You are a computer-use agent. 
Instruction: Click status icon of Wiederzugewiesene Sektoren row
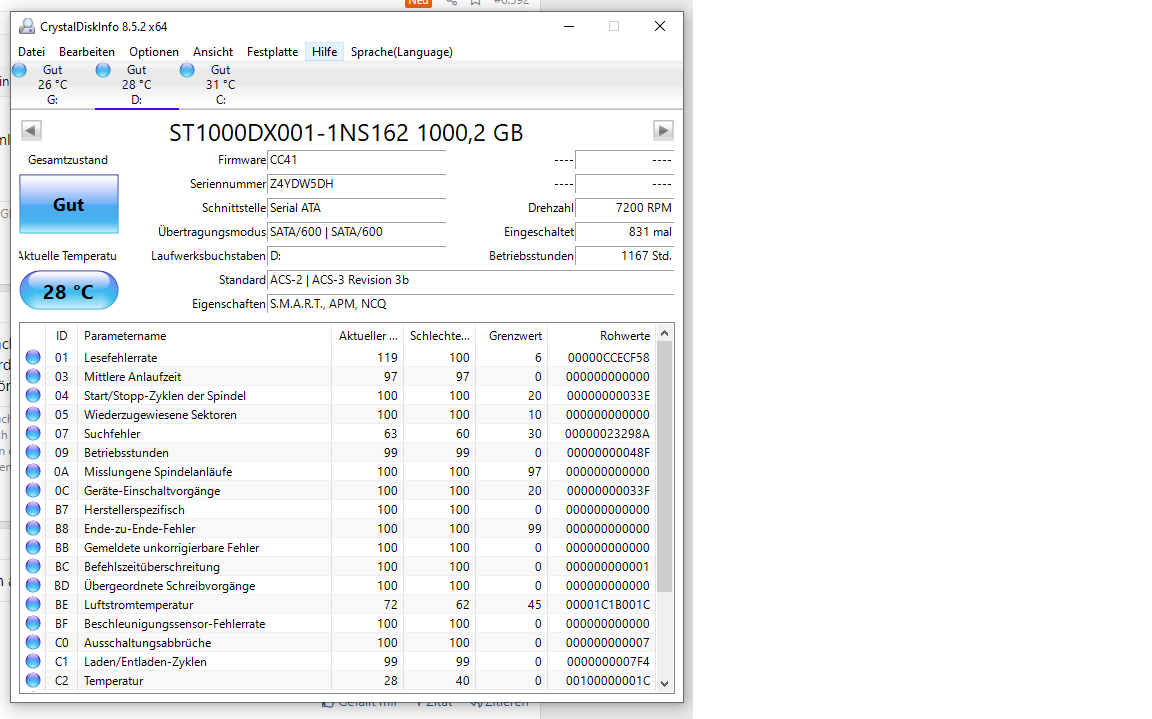coord(33,415)
